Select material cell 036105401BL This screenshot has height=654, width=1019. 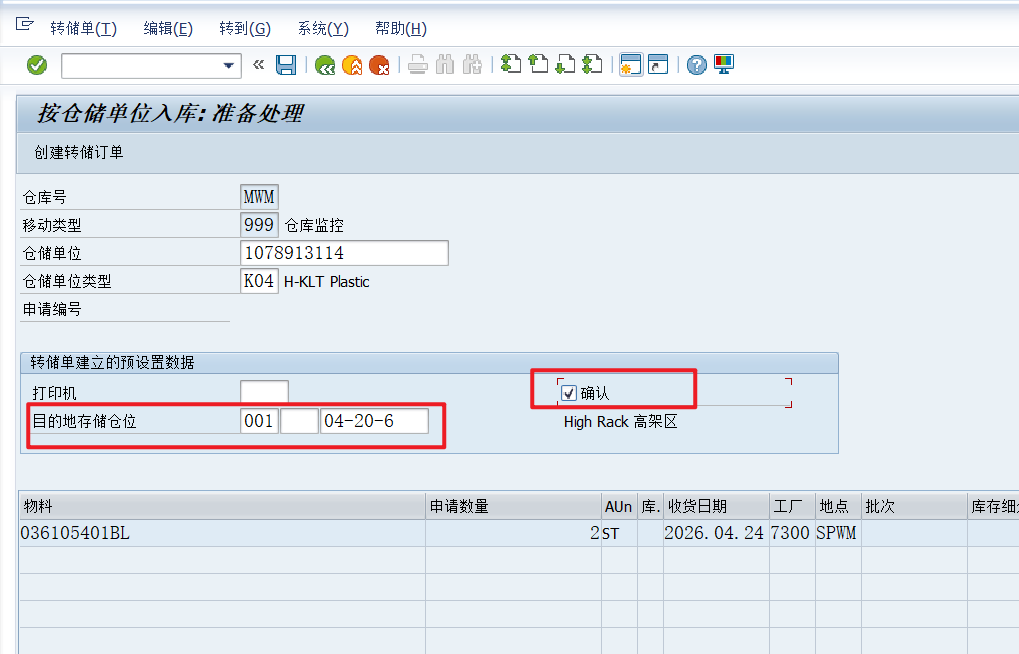222,533
